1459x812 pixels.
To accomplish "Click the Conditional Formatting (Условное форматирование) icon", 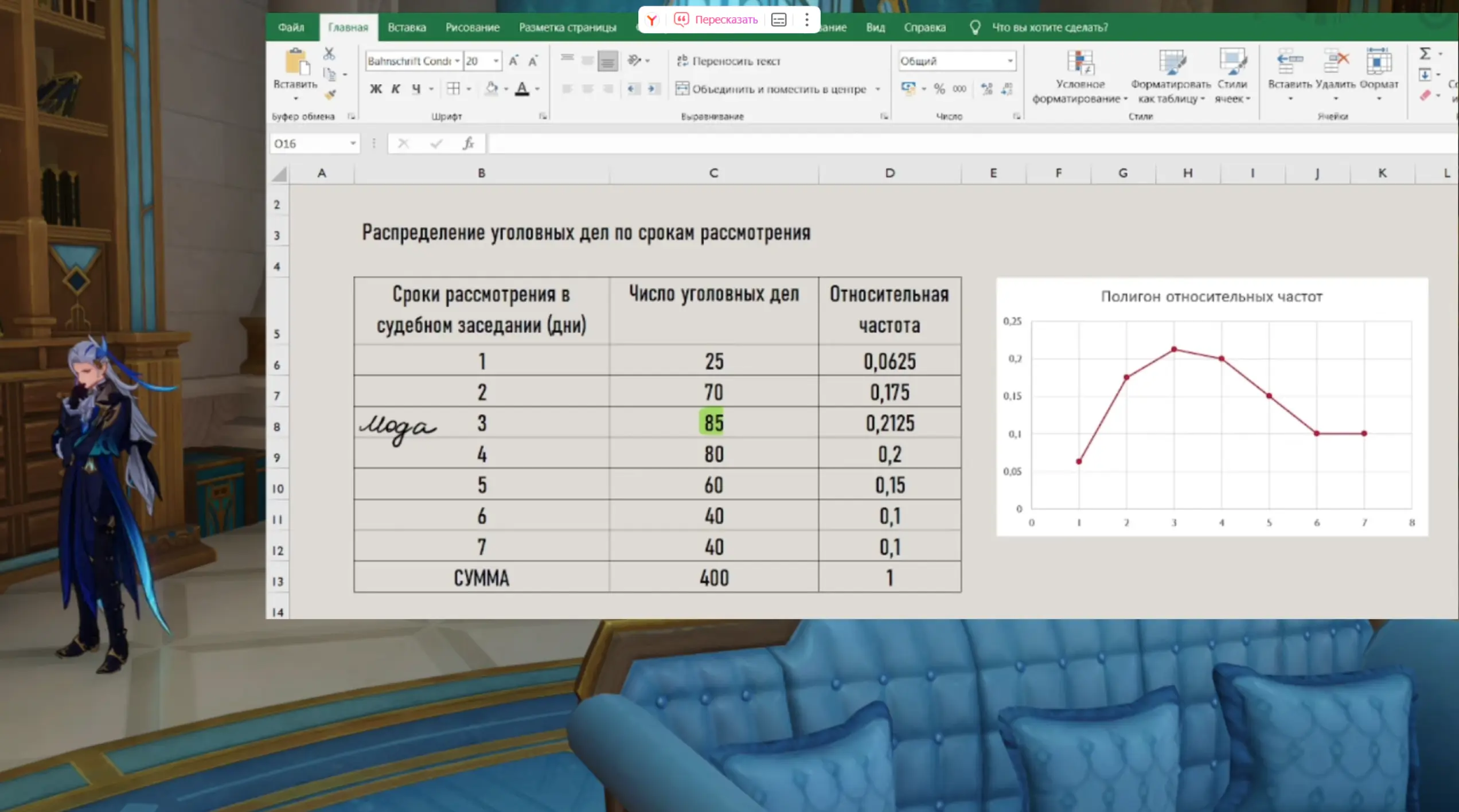I will 1080,63.
